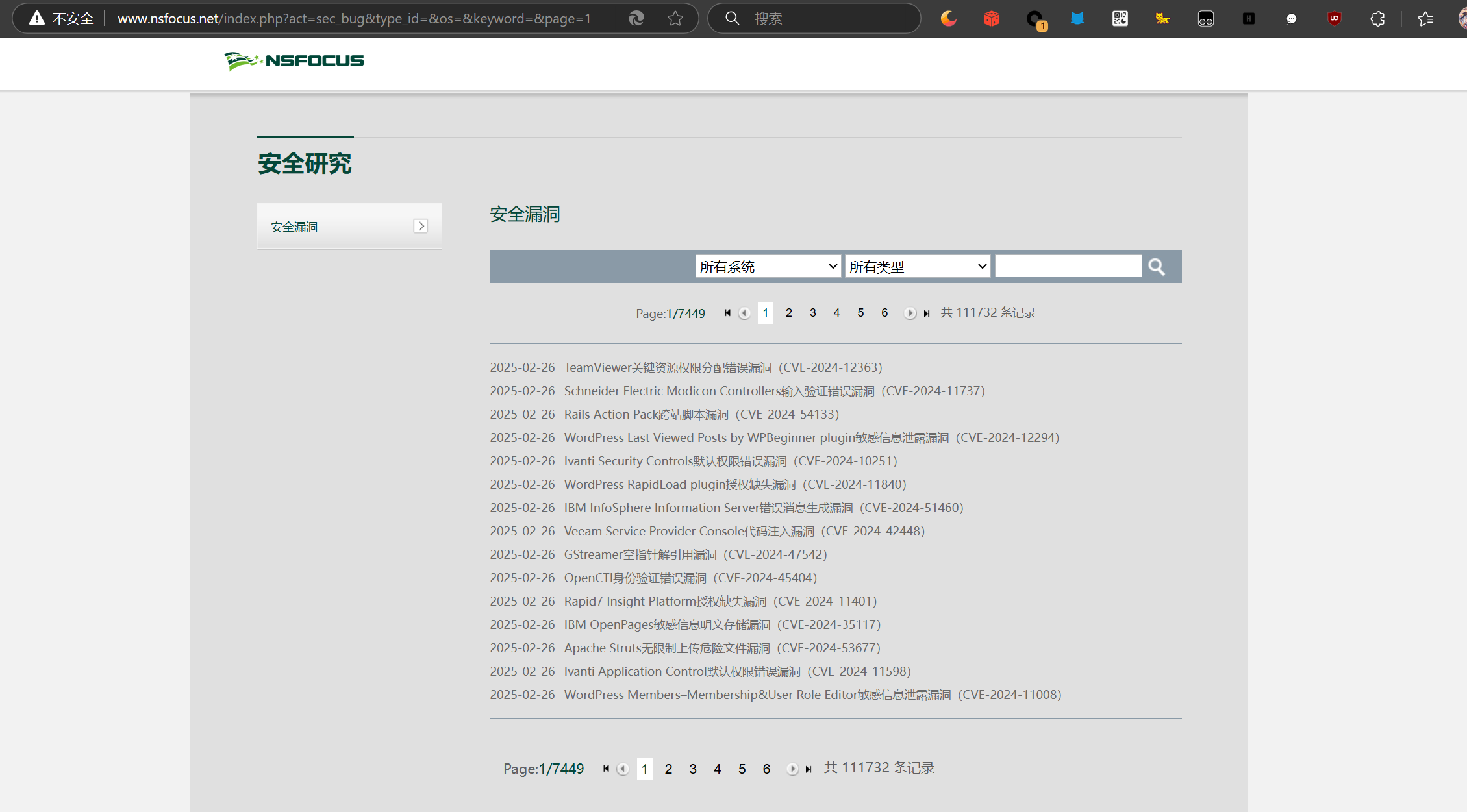Select page 4 in bottom pager
Viewport: 1467px width, 812px height.
tap(718, 769)
